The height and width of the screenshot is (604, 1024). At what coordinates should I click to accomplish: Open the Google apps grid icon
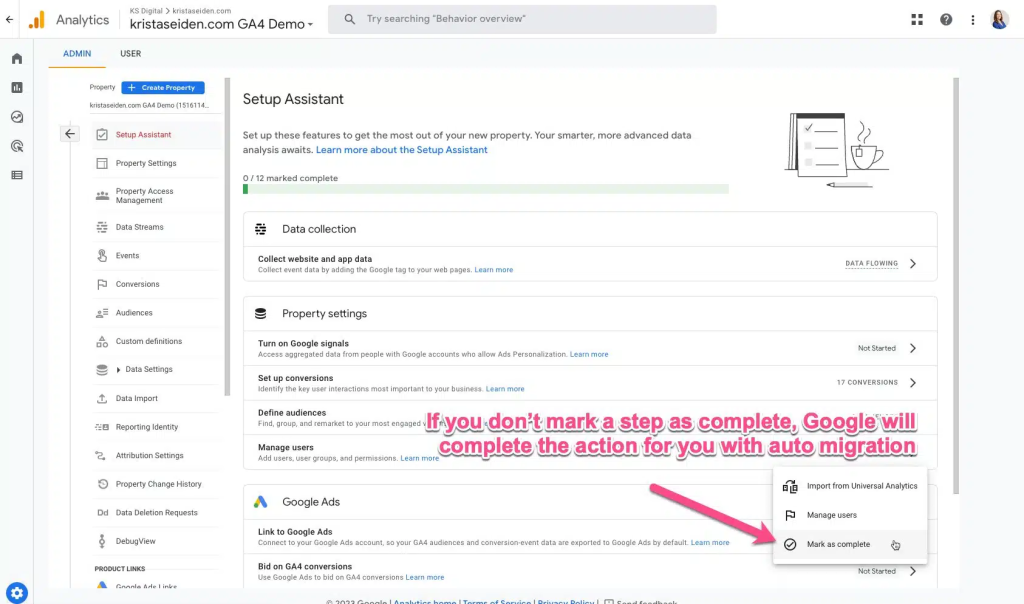pos(917,20)
